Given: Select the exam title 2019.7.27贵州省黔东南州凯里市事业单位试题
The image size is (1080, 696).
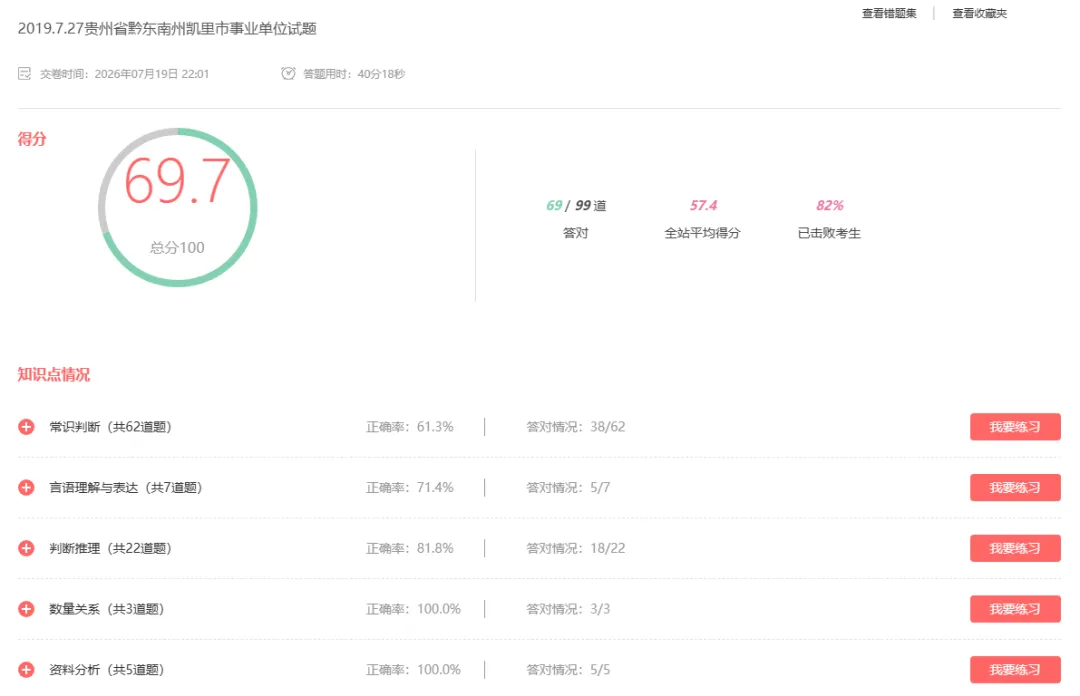Looking at the screenshot, I should (x=167, y=28).
